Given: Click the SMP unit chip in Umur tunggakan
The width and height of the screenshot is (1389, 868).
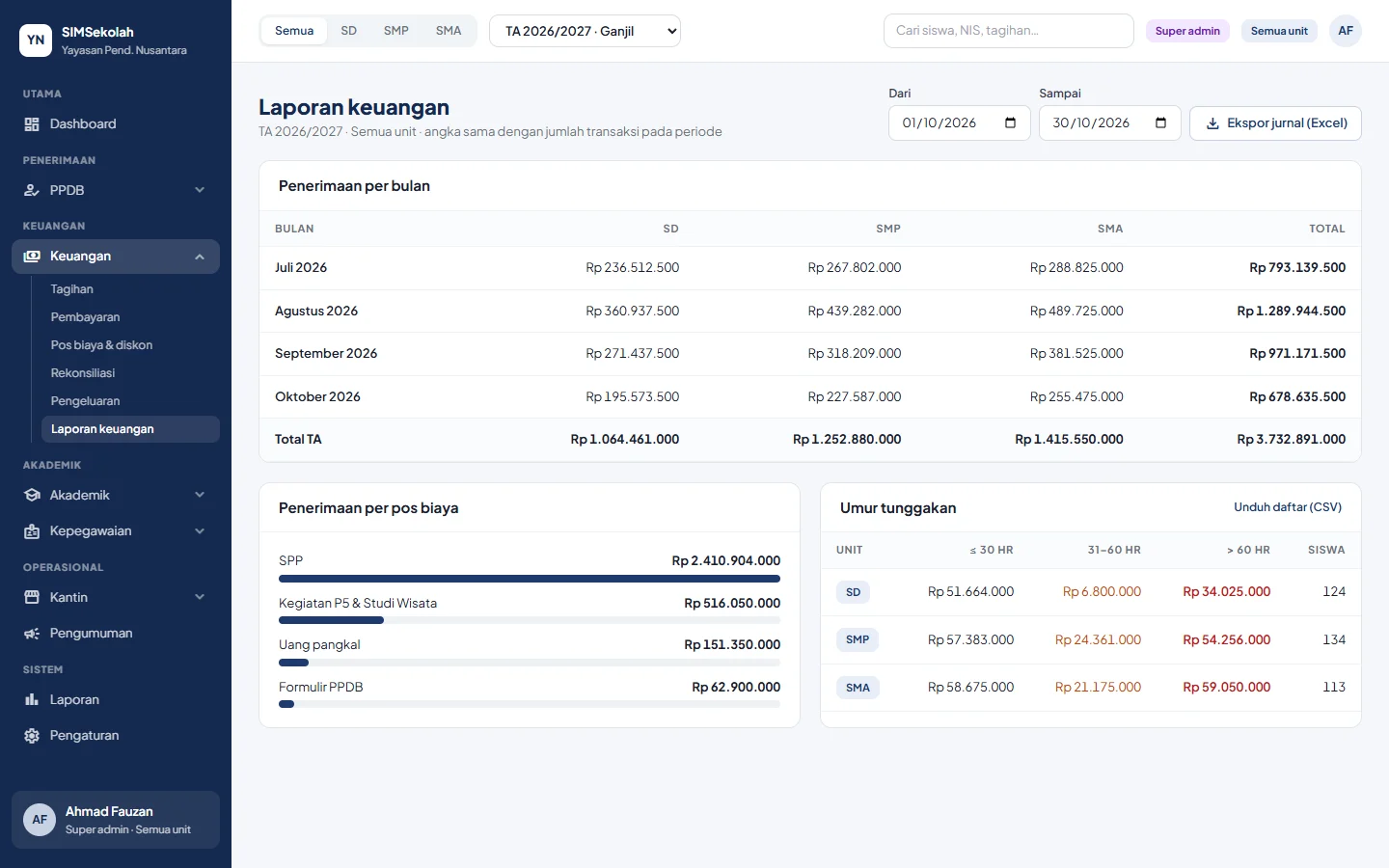Looking at the screenshot, I should pos(858,639).
